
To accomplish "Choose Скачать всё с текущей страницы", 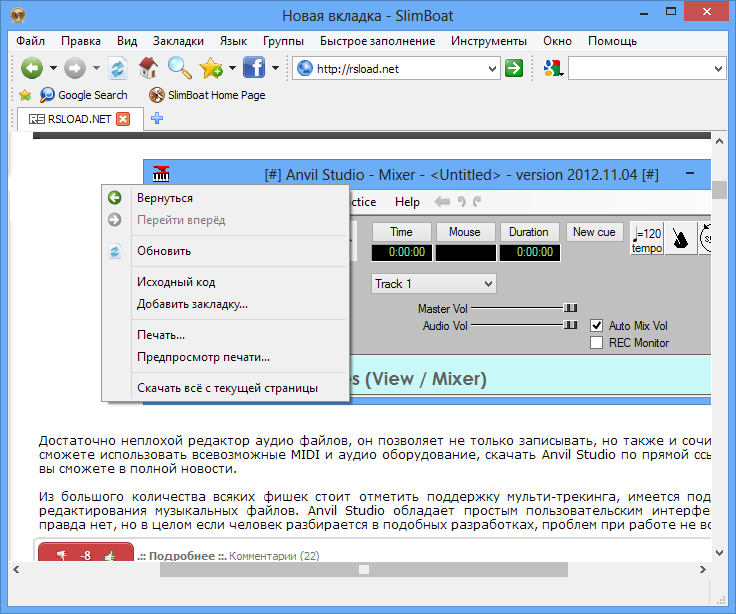I will click(x=227, y=388).
